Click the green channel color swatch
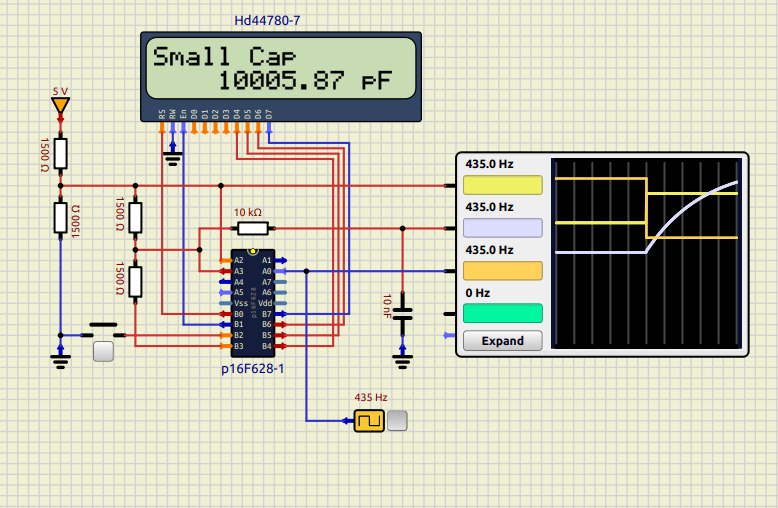Image resolution: width=778 pixels, height=508 pixels. pos(502,312)
